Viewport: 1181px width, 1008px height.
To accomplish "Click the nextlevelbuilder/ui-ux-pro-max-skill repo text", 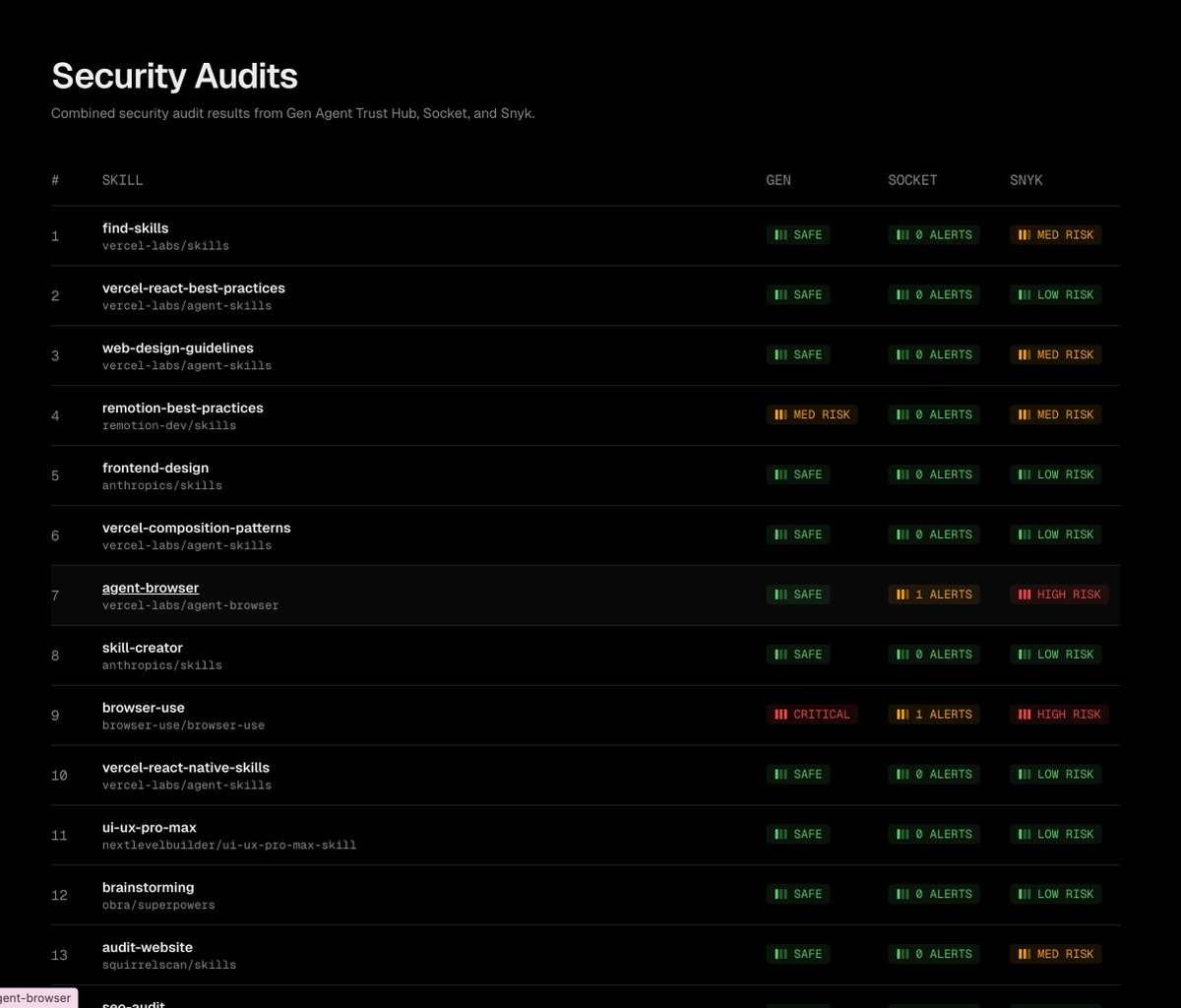I will coord(229,847).
